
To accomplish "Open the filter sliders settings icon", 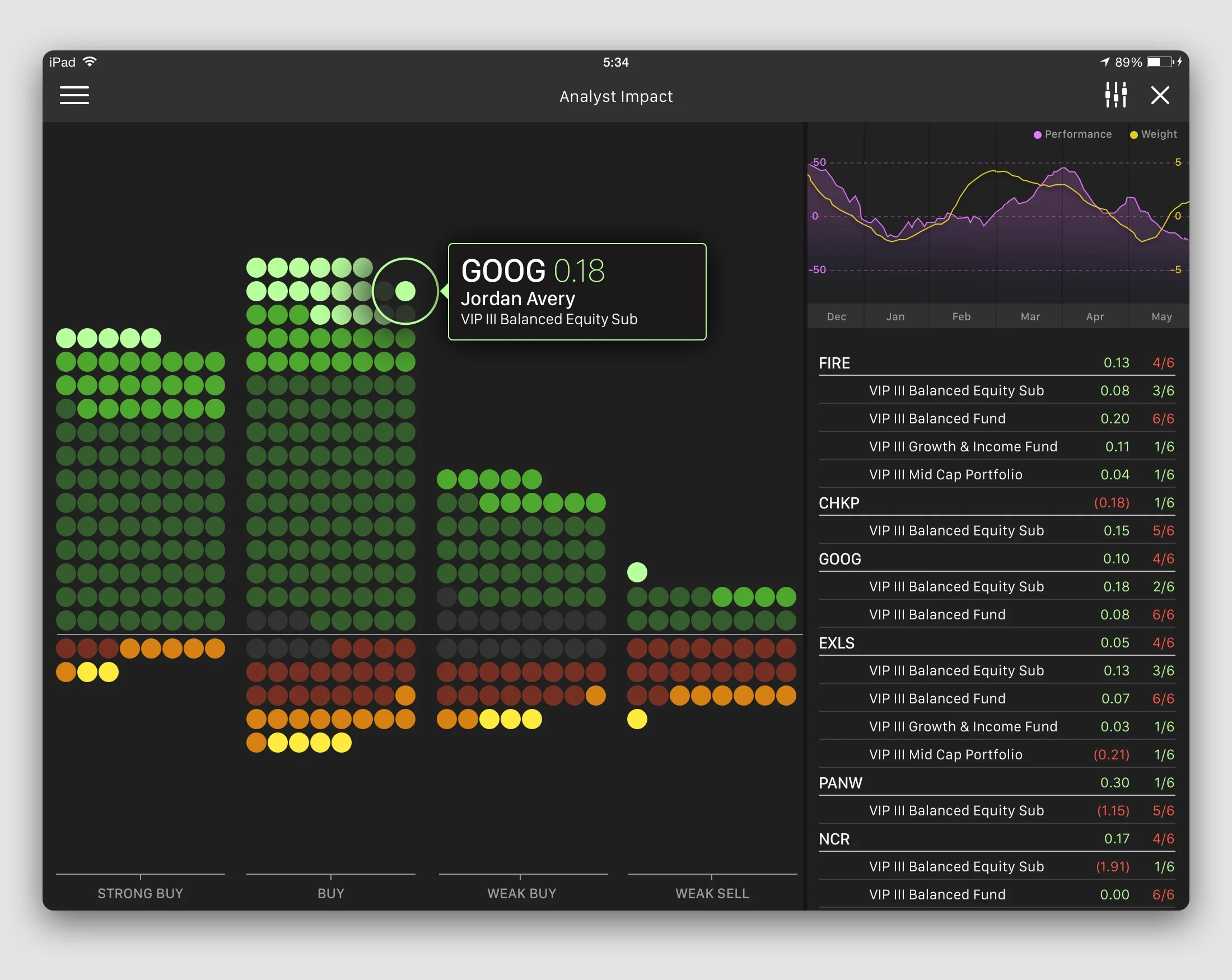I will click(x=1116, y=95).
